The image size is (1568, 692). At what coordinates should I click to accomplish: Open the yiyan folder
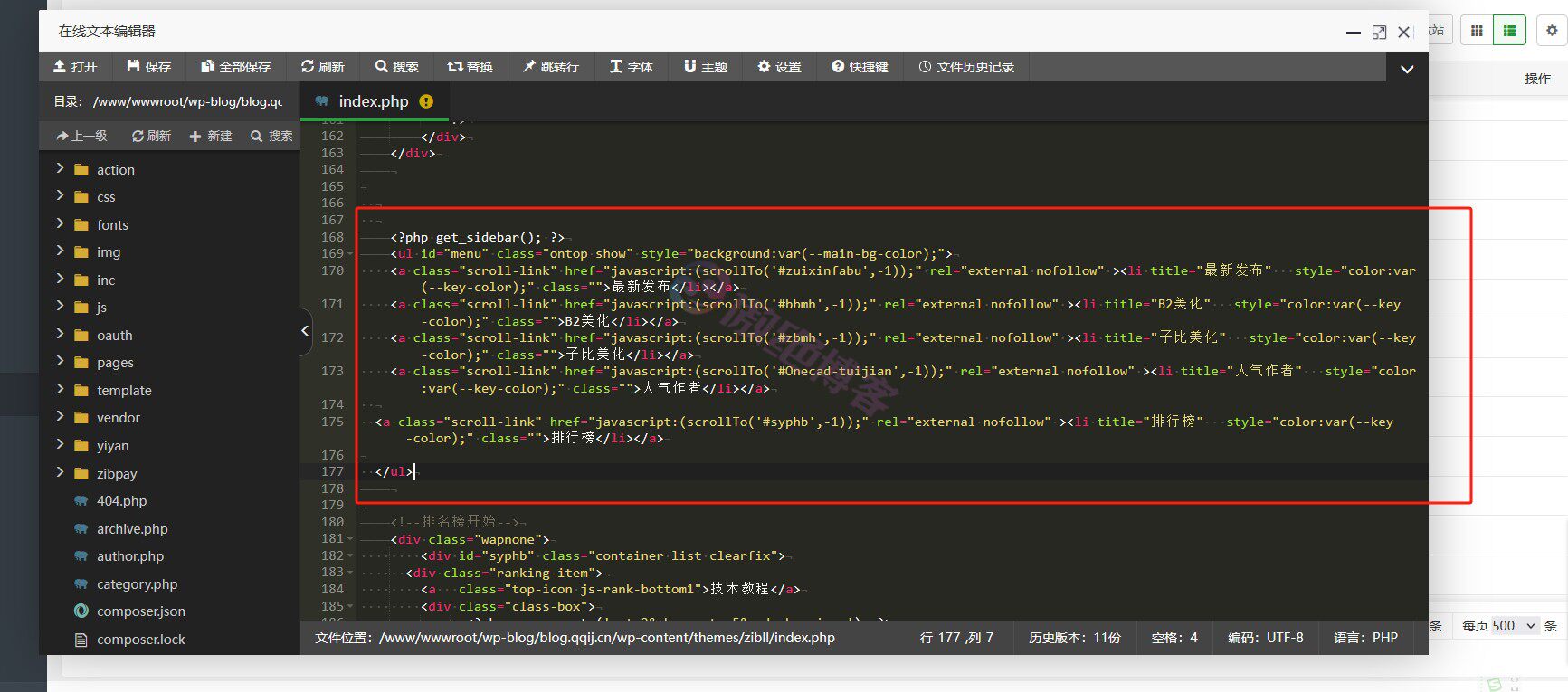pos(113,445)
